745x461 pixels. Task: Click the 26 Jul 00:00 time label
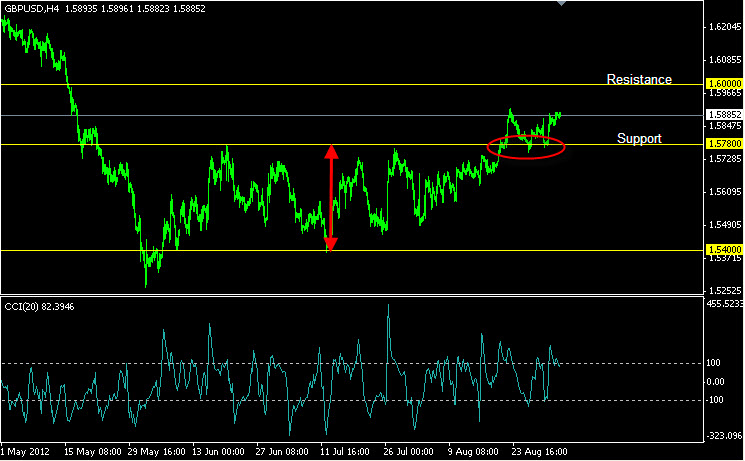point(409,451)
